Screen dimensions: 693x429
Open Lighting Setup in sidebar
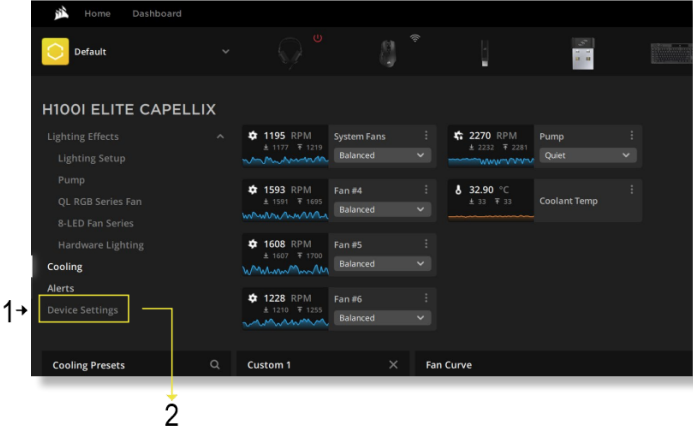coord(91,158)
